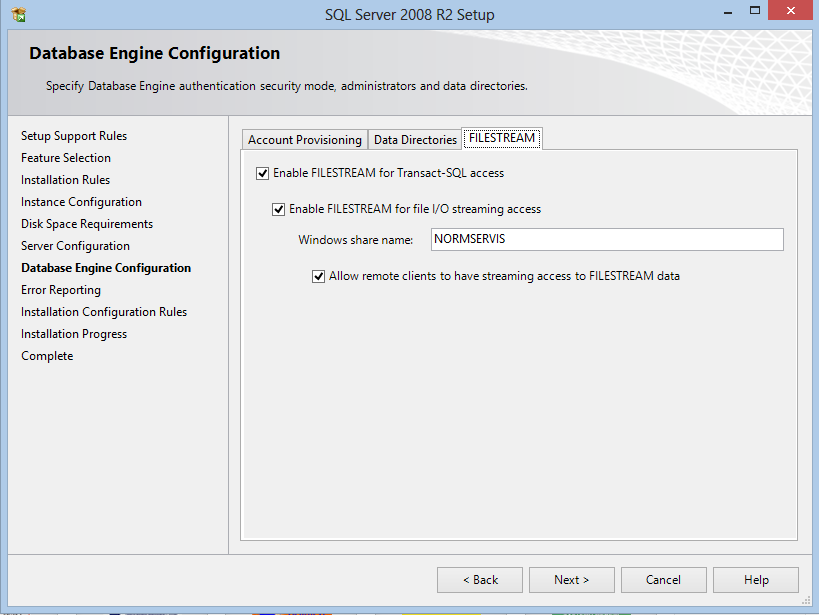The image size is (819, 615).
Task: Select Setup Support Rules in the step list
Action: 74,136
